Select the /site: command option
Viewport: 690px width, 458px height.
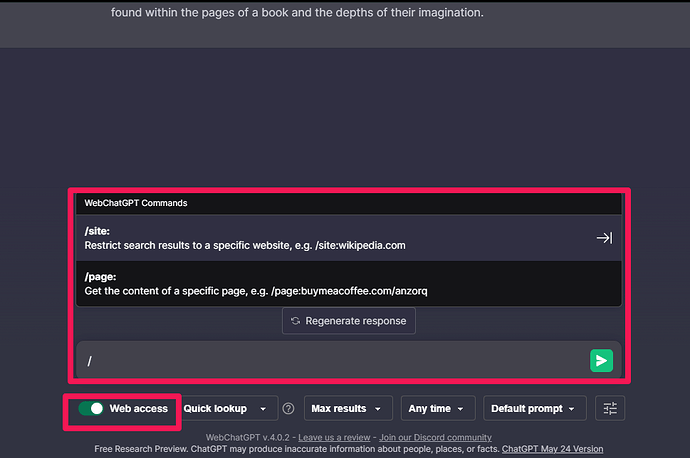tap(349, 238)
